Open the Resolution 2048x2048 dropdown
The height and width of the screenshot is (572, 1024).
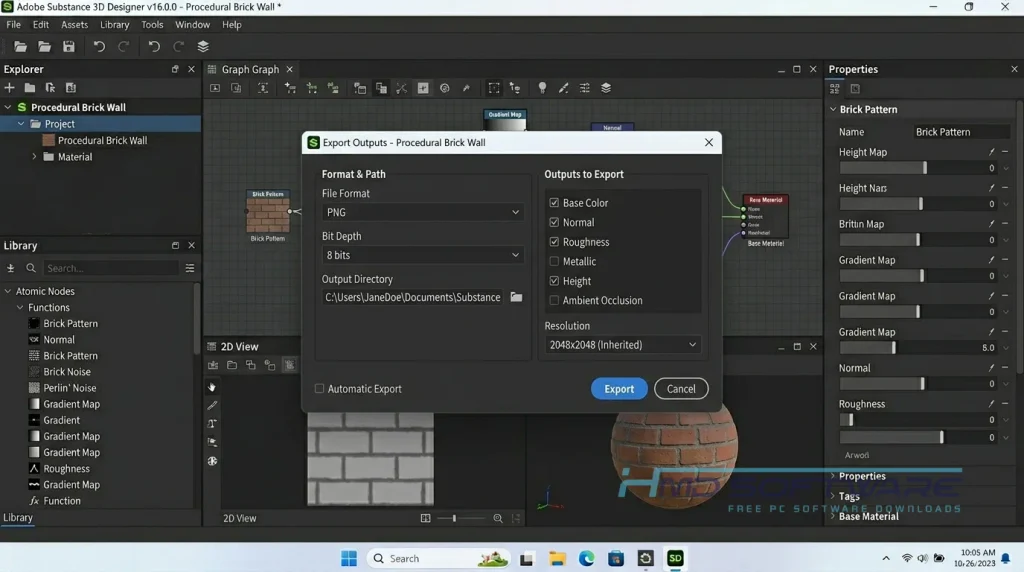tap(622, 345)
